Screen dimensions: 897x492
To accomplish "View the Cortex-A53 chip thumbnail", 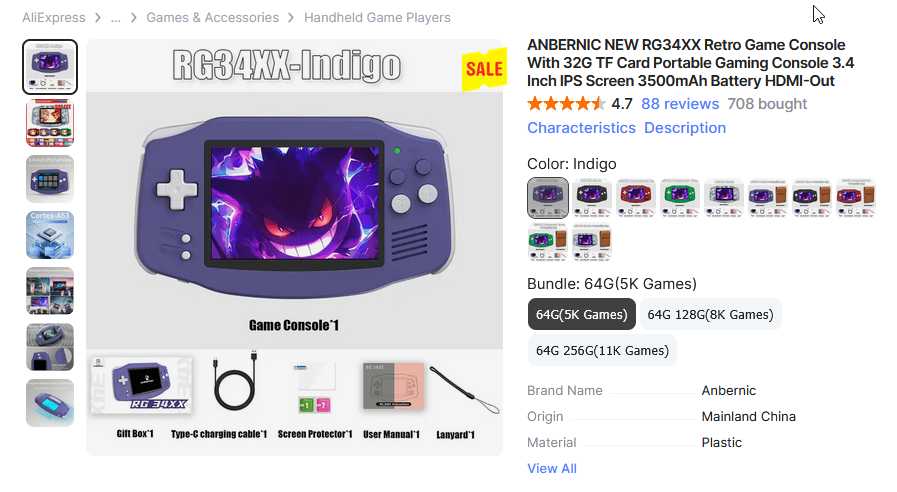I will coord(50,235).
